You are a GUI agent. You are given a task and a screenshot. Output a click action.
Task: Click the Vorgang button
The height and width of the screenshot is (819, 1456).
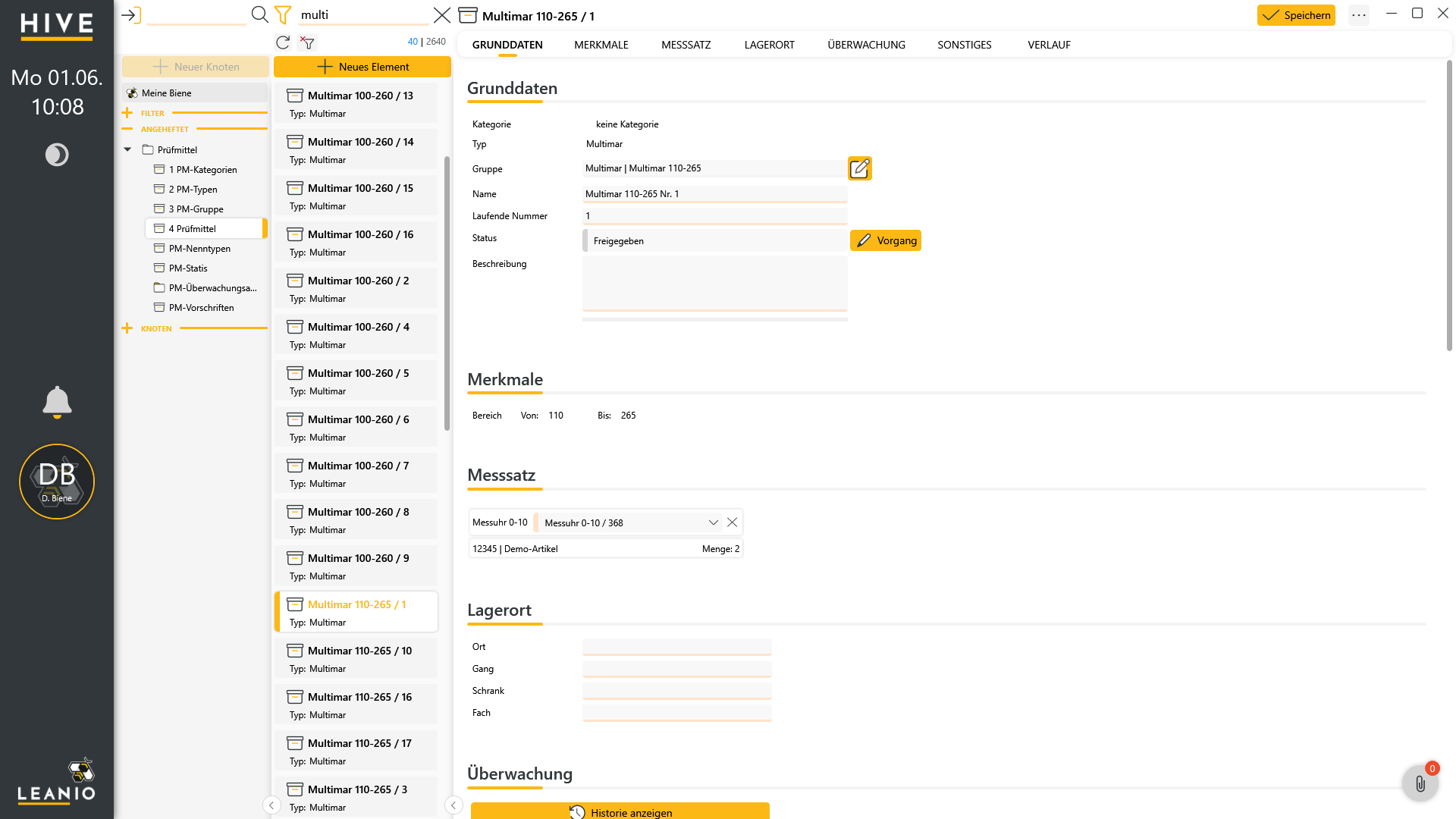886,240
